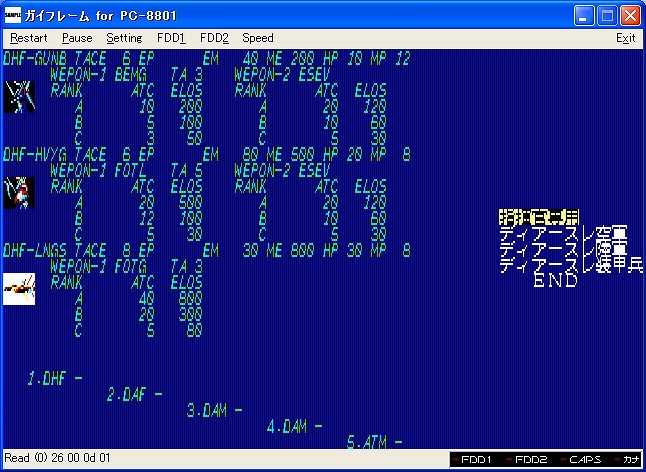Open the Setting menu

point(124,38)
